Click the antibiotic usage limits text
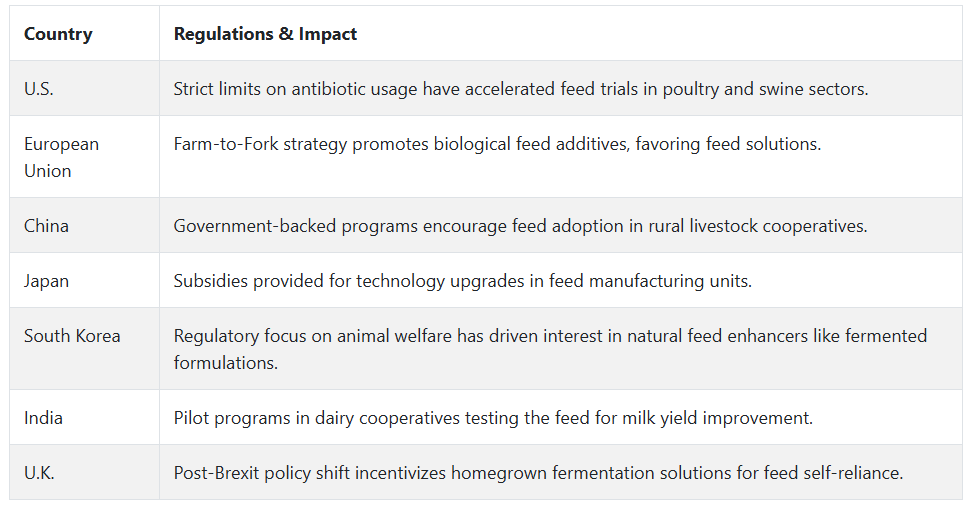This screenshot has width=975, height=505. tap(520, 89)
